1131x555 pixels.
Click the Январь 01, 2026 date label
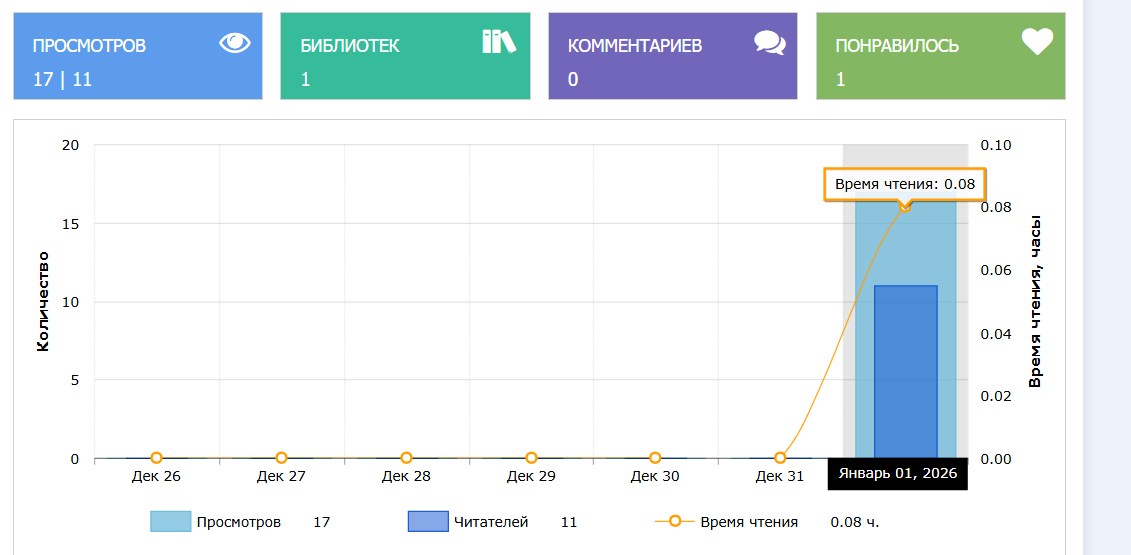coord(897,474)
